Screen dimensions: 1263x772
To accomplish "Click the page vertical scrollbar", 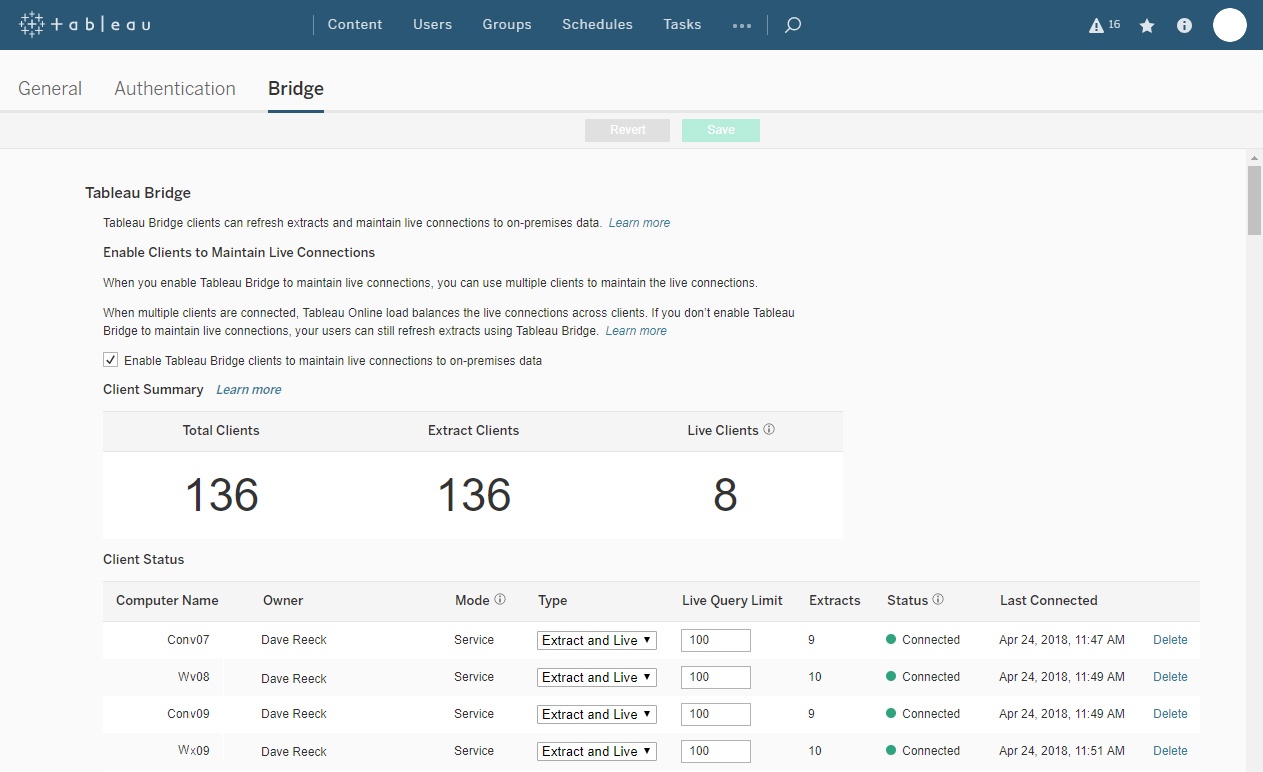I will (1254, 200).
